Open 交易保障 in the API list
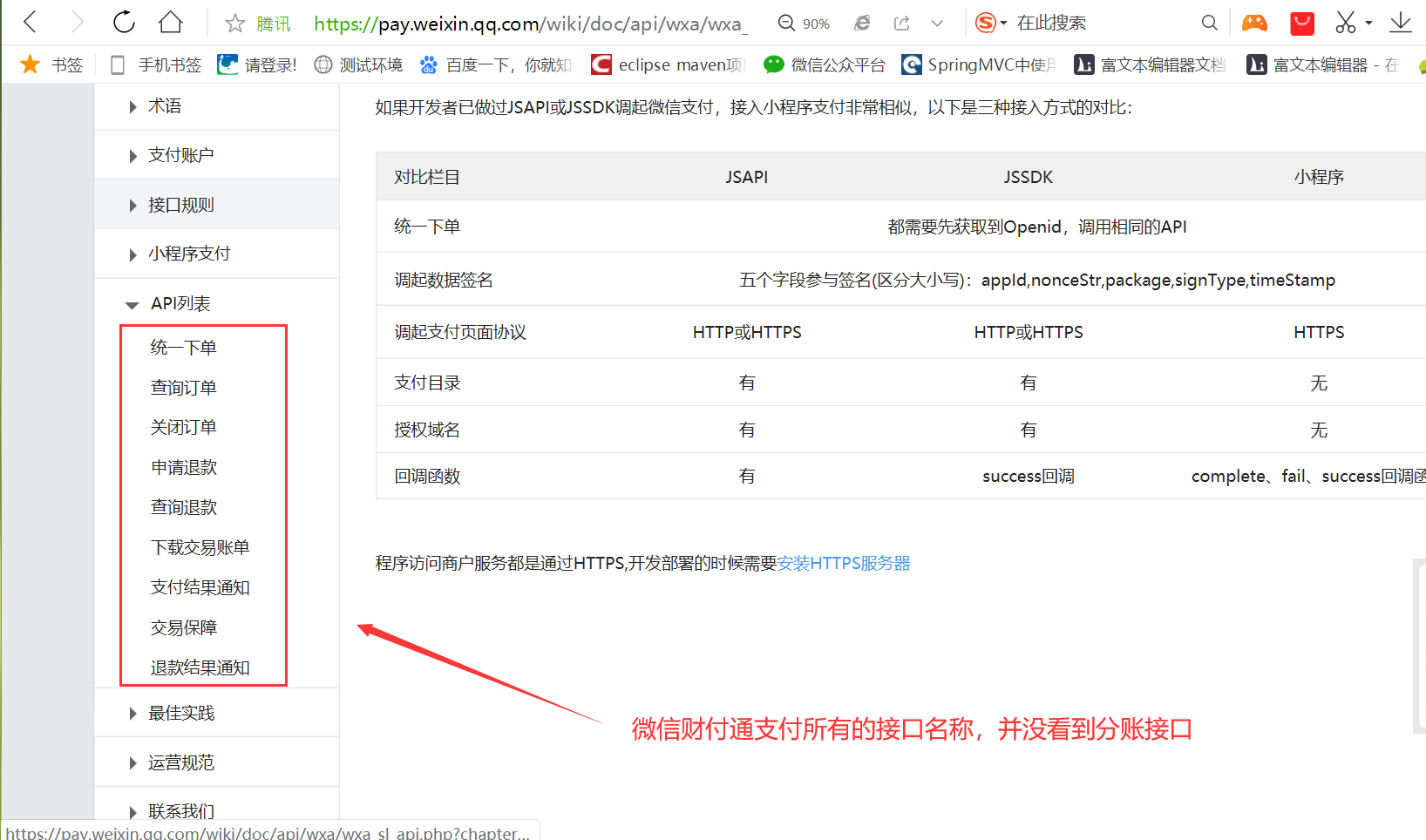Screen dimensions: 1426x840 pos(183,628)
